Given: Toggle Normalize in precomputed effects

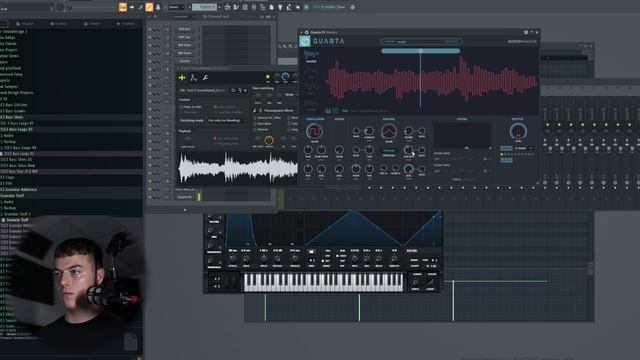Looking at the screenshot, I should [x=255, y=124].
